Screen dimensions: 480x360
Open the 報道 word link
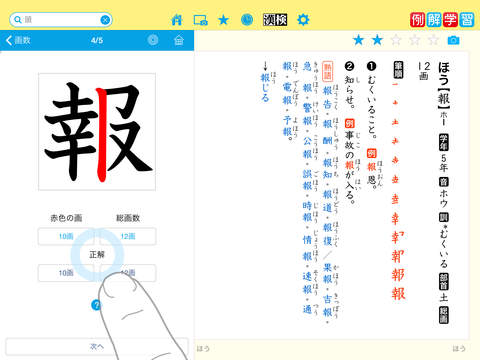pos(327,201)
